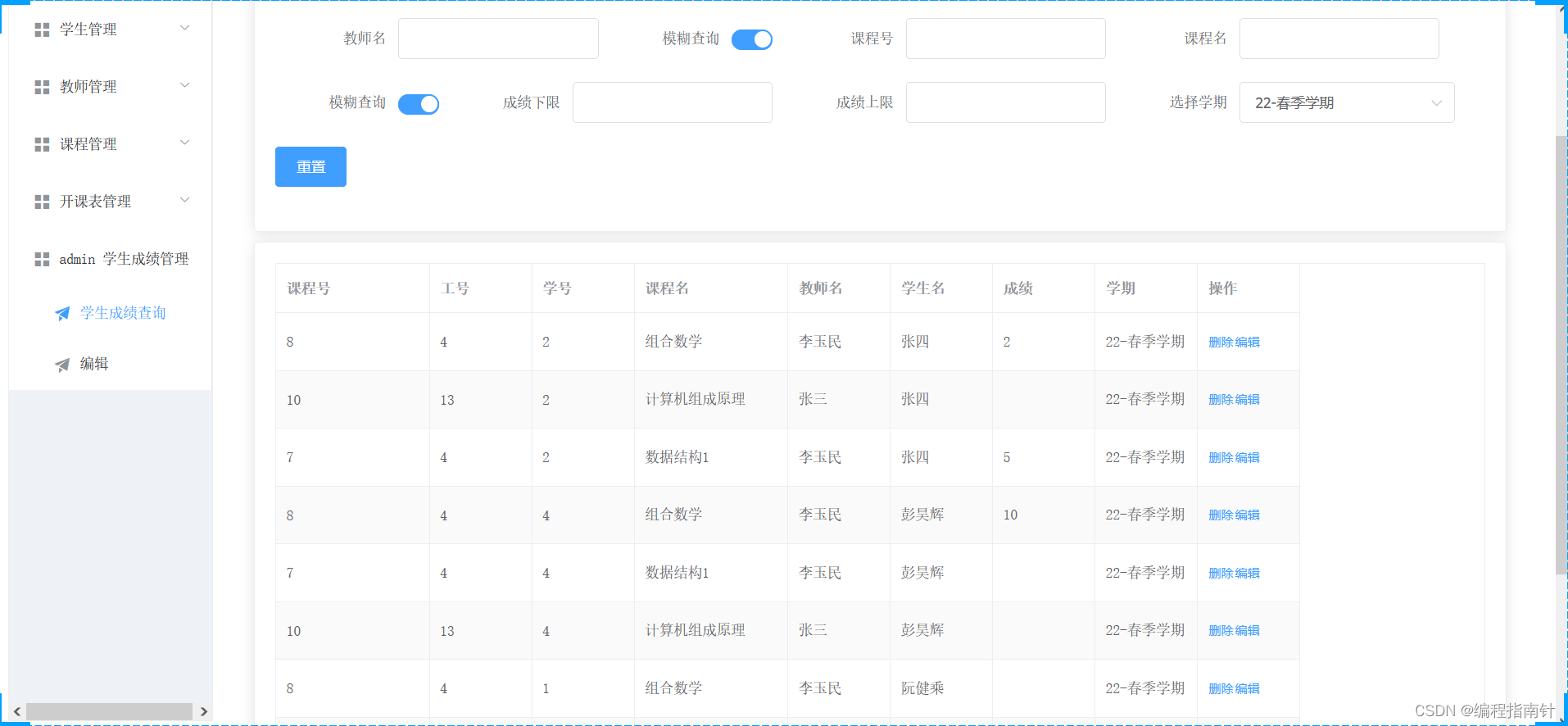This screenshot has width=1568, height=726.
Task: Click the grid icon beside 开课表管理
Action: [42, 202]
